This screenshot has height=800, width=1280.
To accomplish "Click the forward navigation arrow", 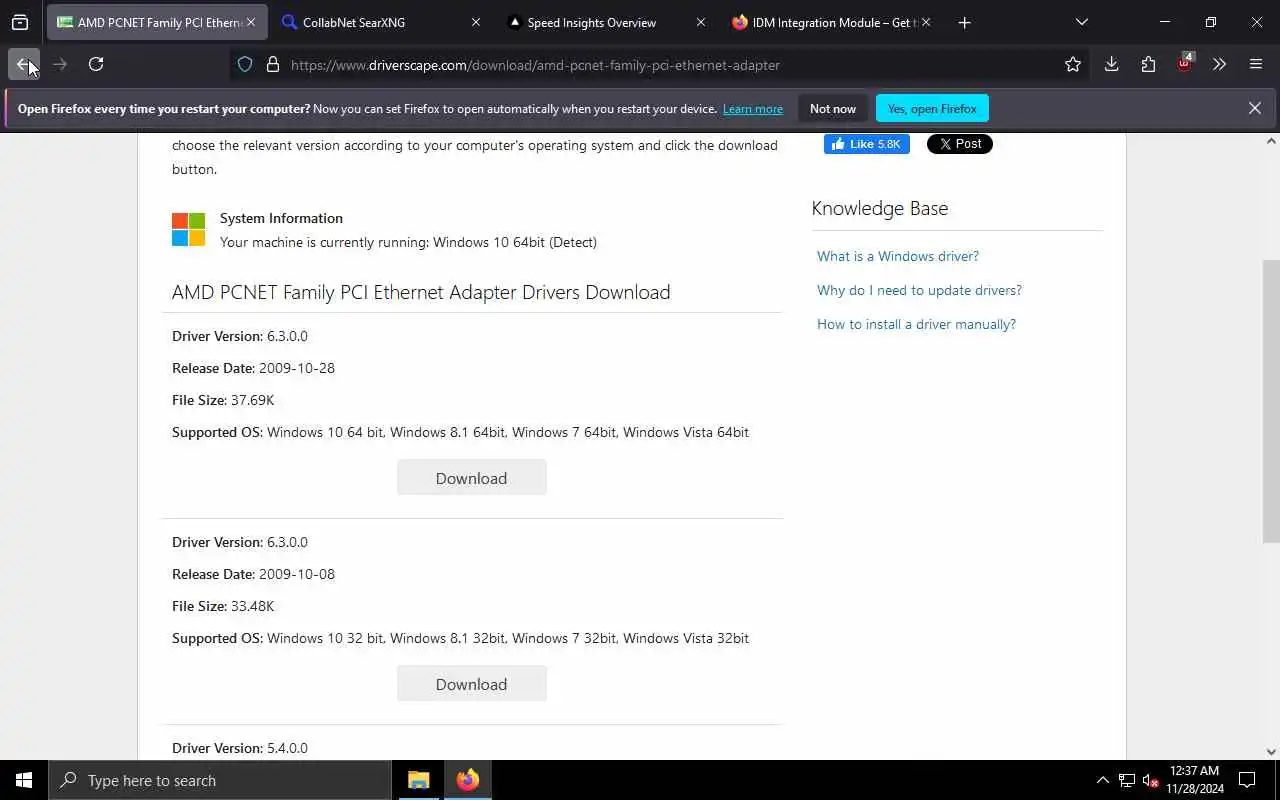I will 60,64.
